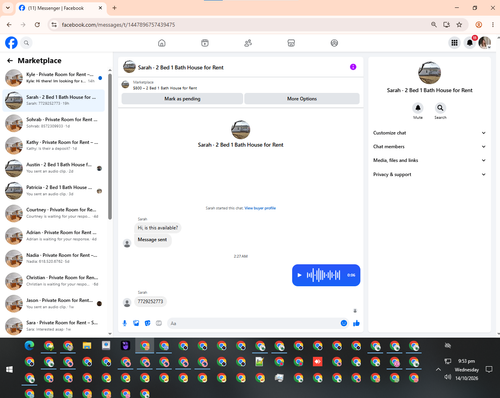
Task: Bookmark this page with star icon
Action: pos(459,25)
